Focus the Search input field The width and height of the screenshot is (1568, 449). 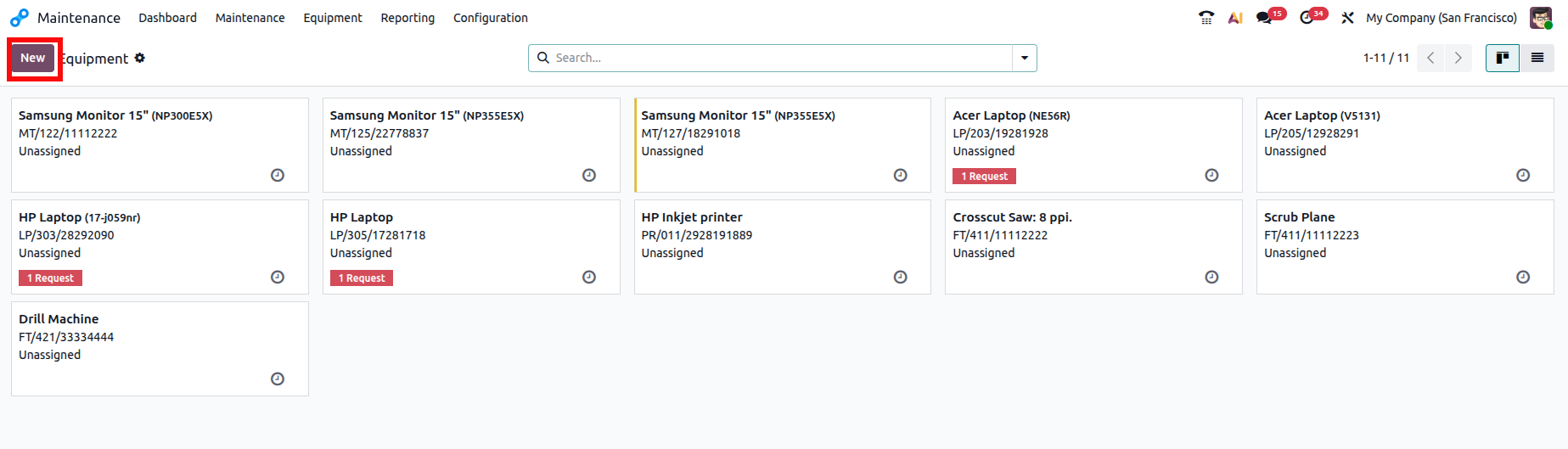[x=781, y=58]
